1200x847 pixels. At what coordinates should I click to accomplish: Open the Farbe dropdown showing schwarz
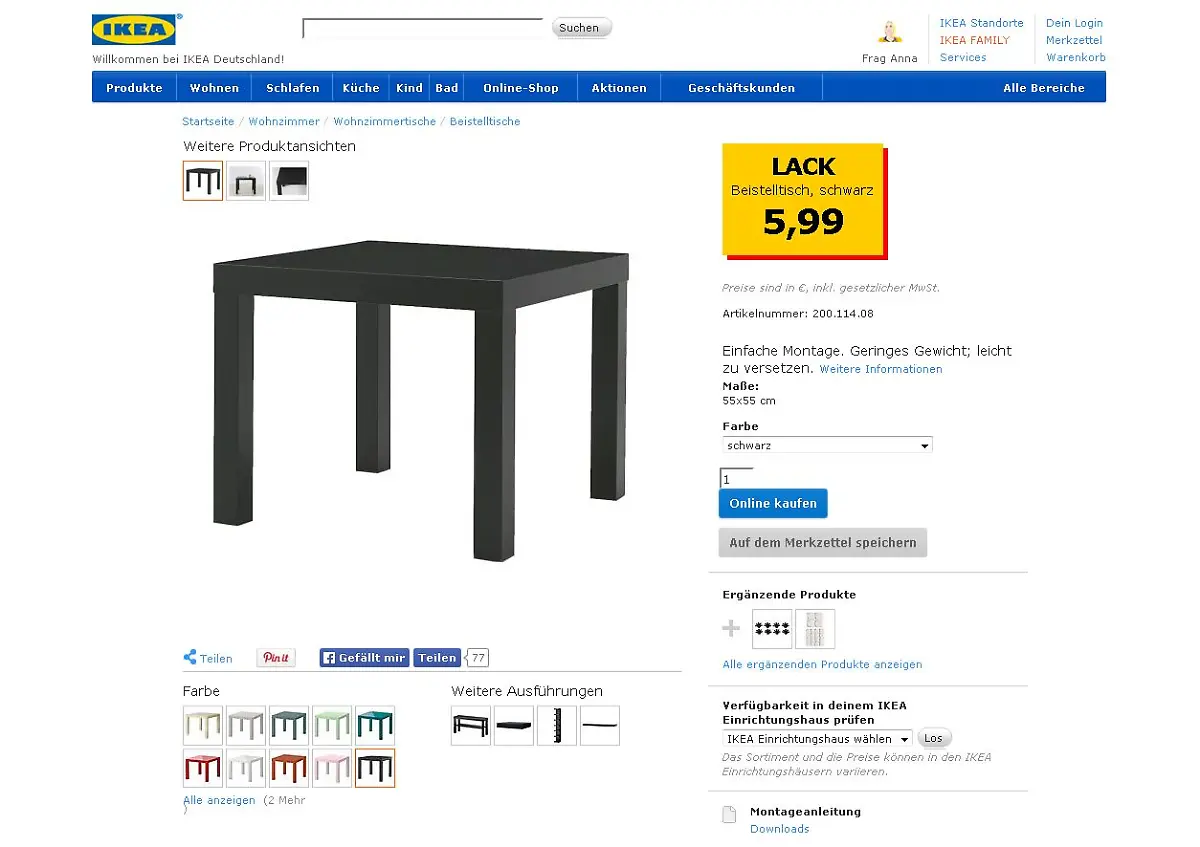[x=827, y=445]
